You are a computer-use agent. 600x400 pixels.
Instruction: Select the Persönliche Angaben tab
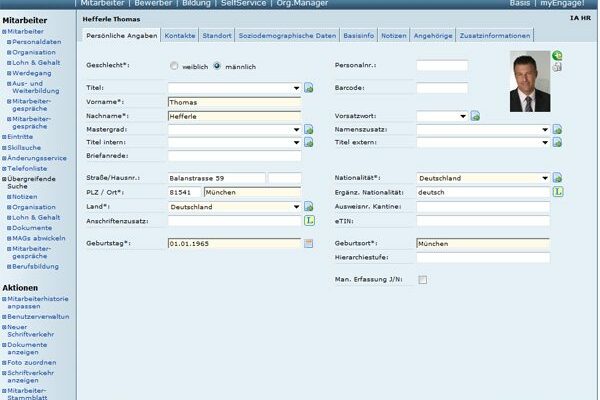(x=122, y=36)
